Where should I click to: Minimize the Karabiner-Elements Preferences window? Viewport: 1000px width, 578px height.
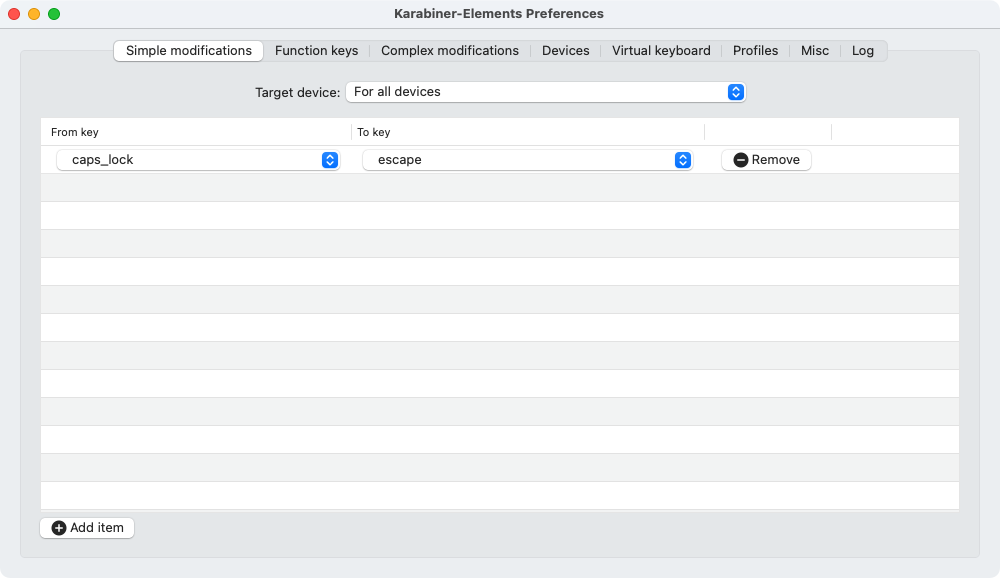[34, 14]
